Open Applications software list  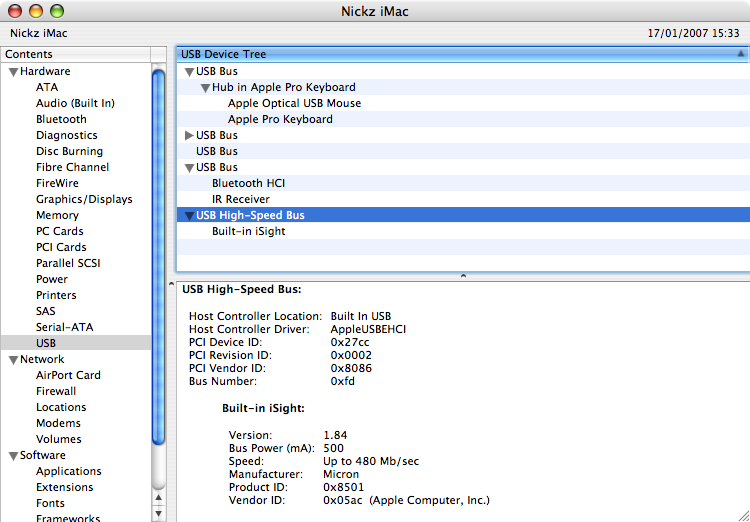click(68, 471)
